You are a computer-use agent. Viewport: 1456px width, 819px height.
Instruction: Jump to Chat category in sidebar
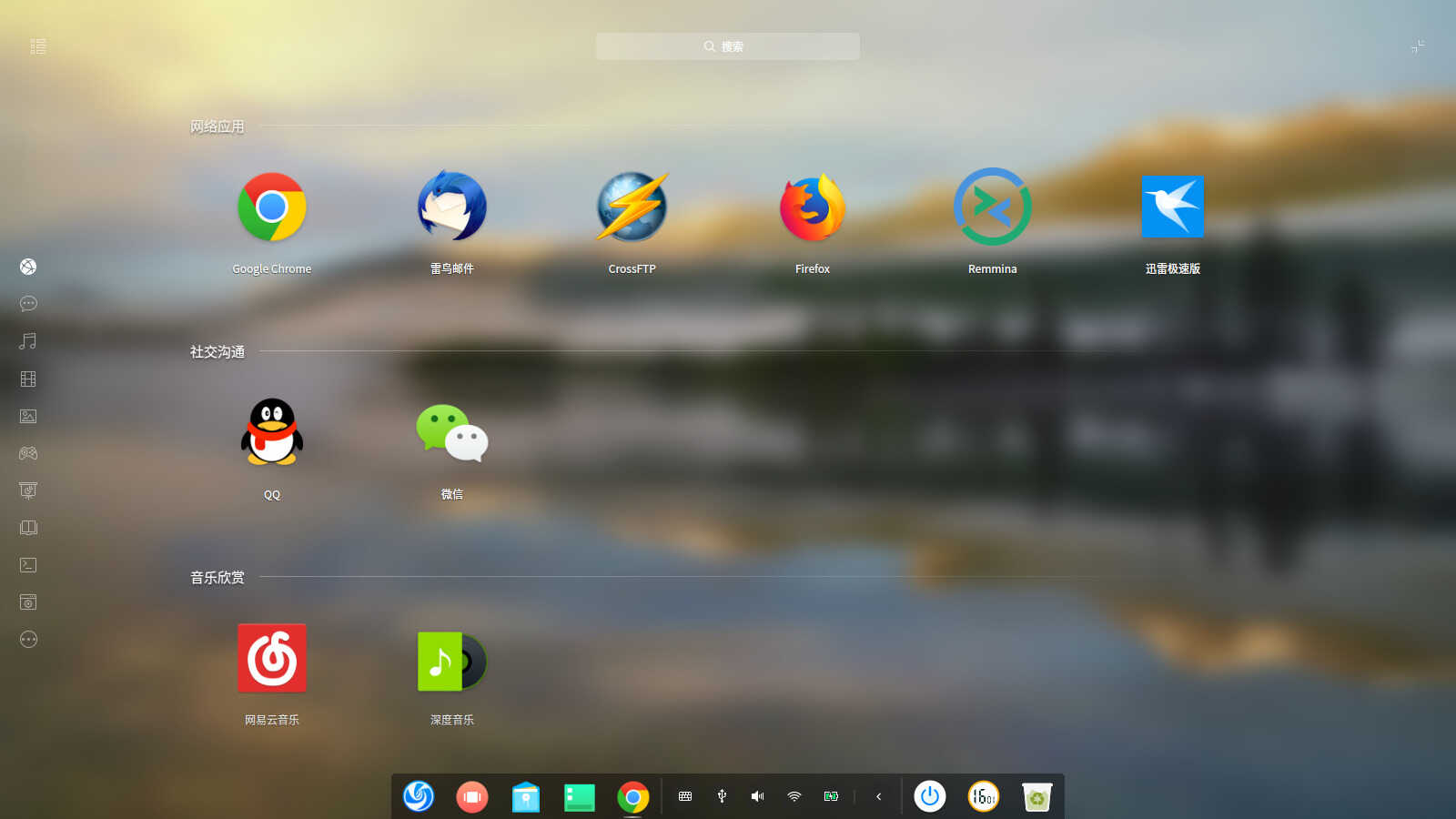pos(28,304)
